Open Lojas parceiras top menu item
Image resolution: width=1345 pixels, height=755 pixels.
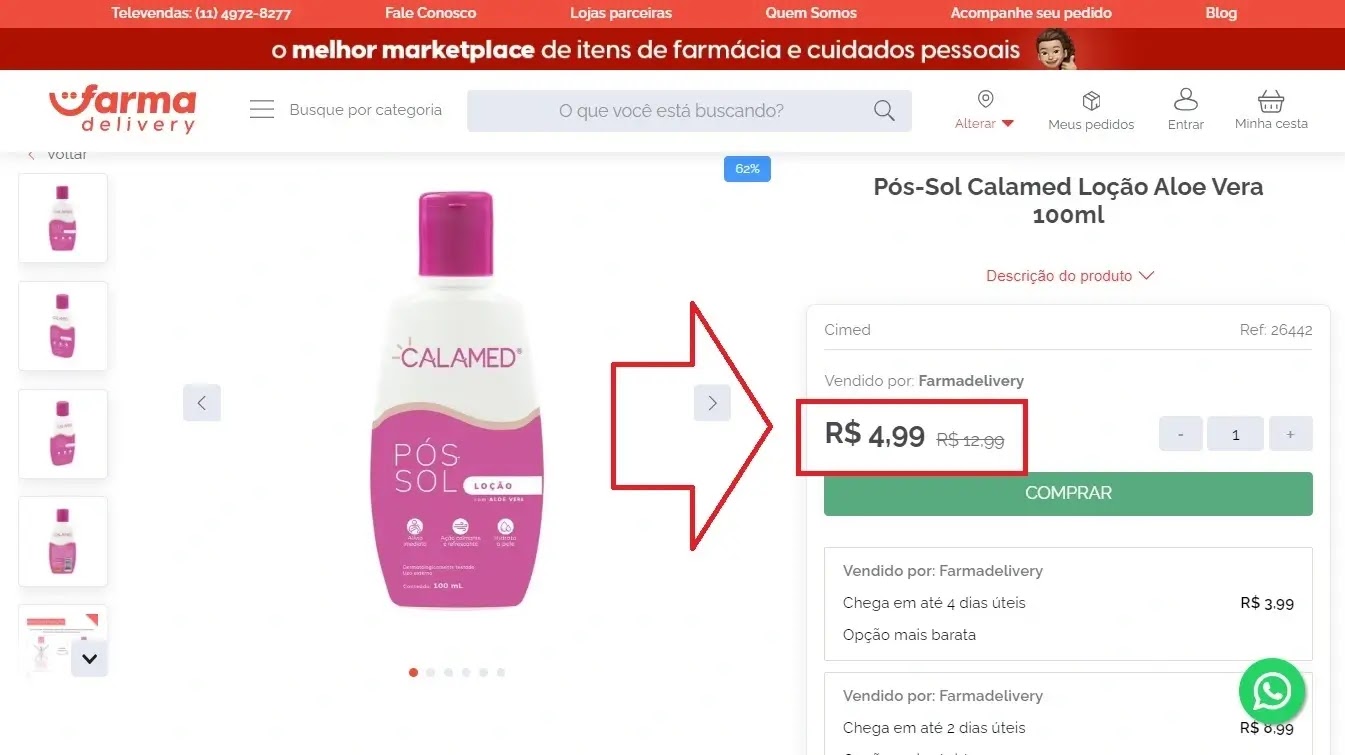tap(621, 13)
